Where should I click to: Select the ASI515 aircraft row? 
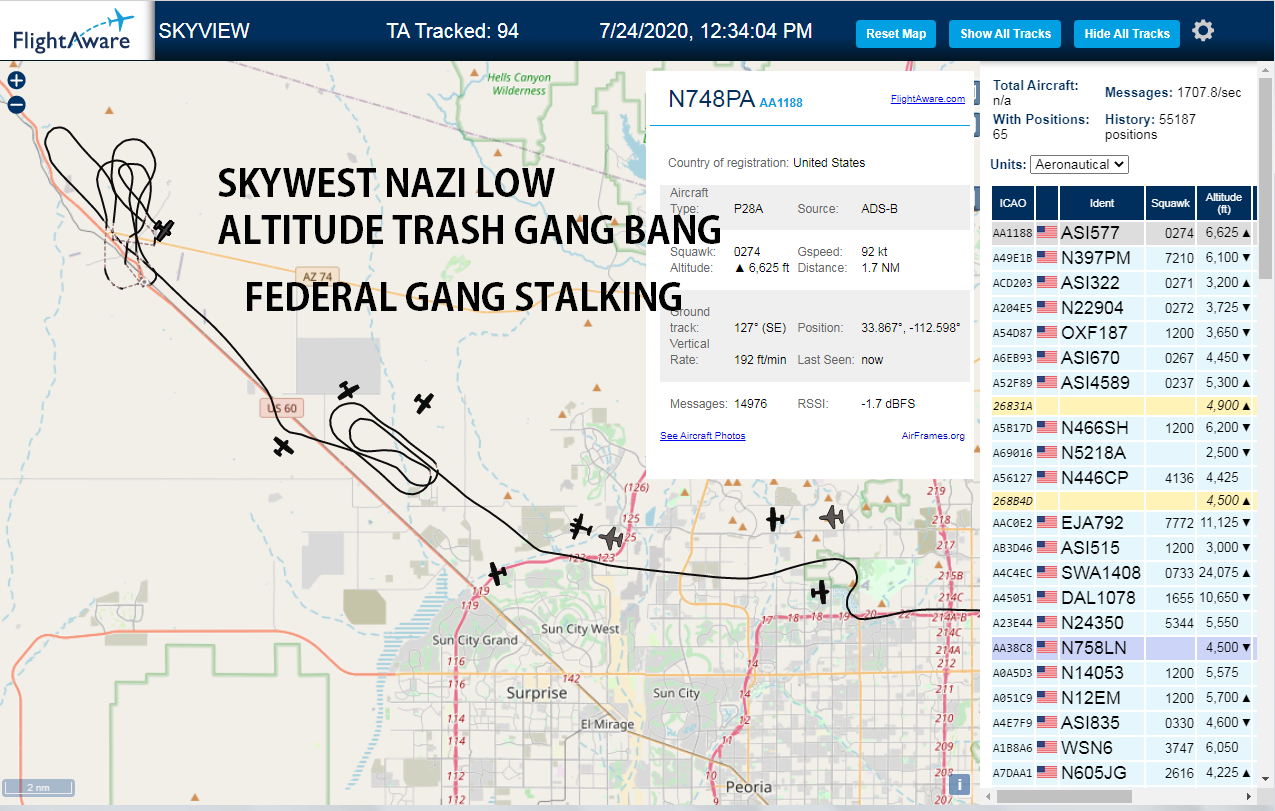click(1122, 548)
